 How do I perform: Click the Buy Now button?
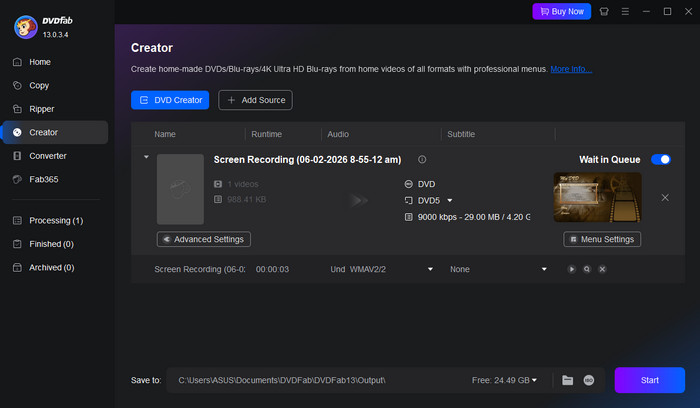pos(562,12)
